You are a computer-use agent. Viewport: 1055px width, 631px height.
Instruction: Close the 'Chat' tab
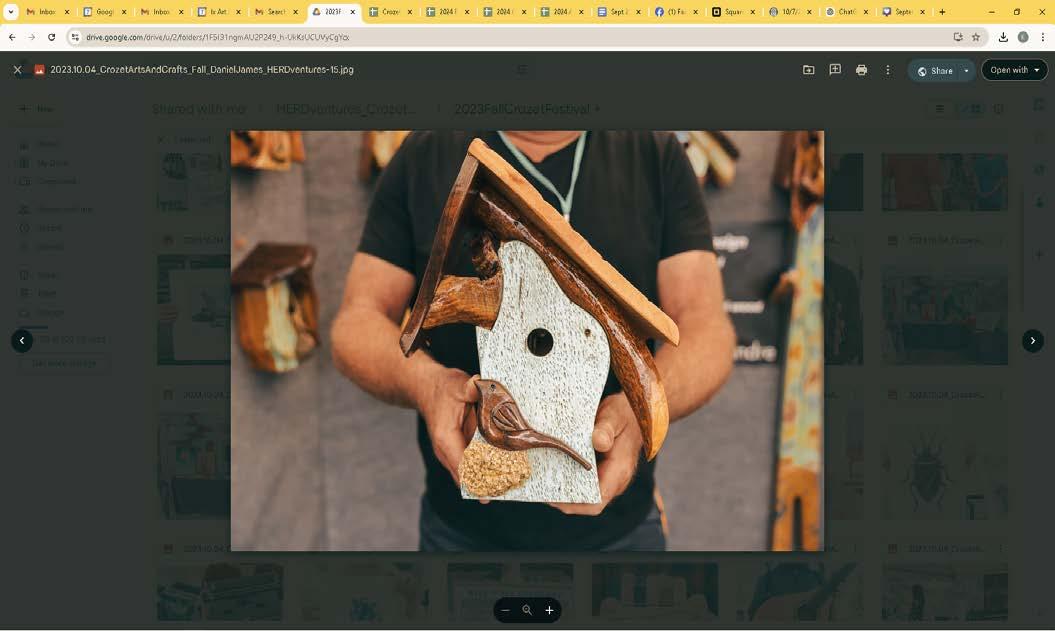pos(866,11)
